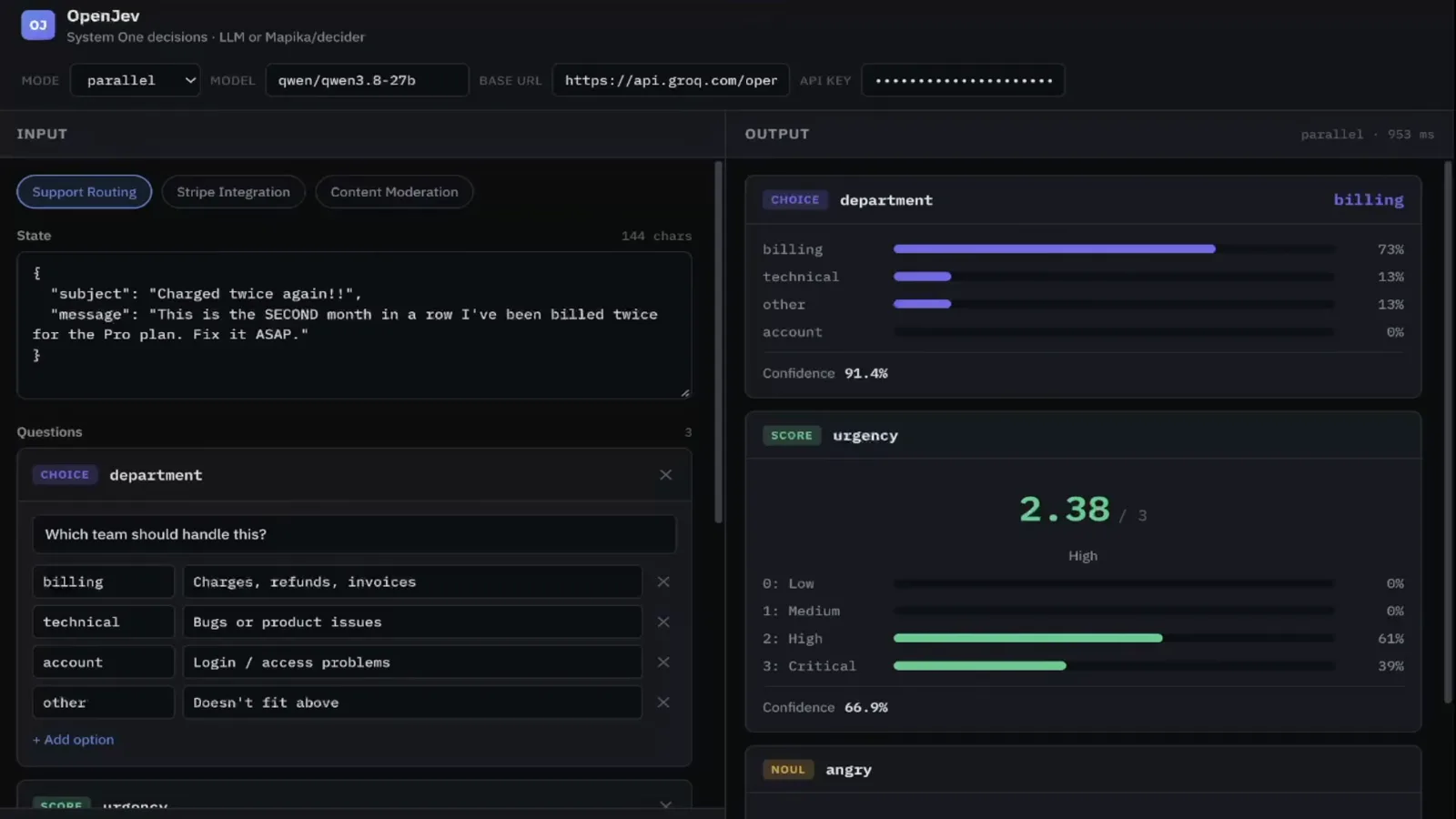Select the Stripe Integration preset
This screenshot has height=819, width=1456.
click(233, 192)
